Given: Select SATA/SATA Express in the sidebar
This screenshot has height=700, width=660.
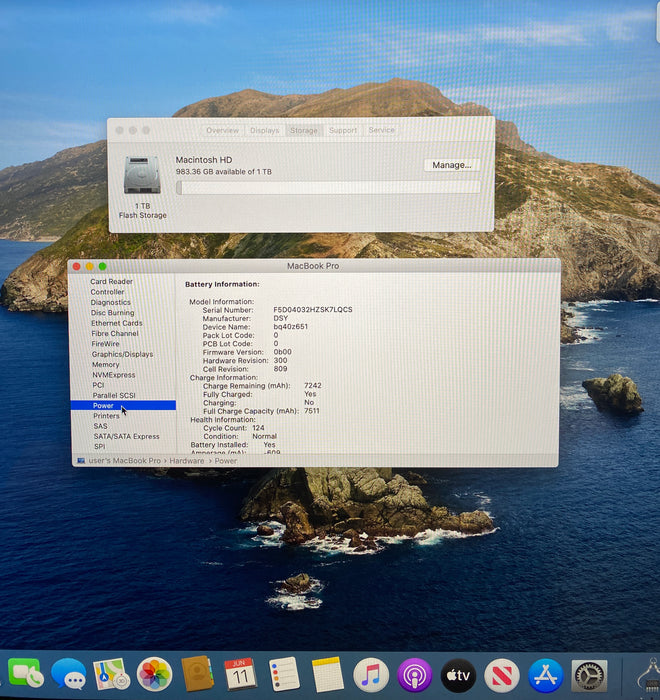Looking at the screenshot, I should tap(126, 436).
